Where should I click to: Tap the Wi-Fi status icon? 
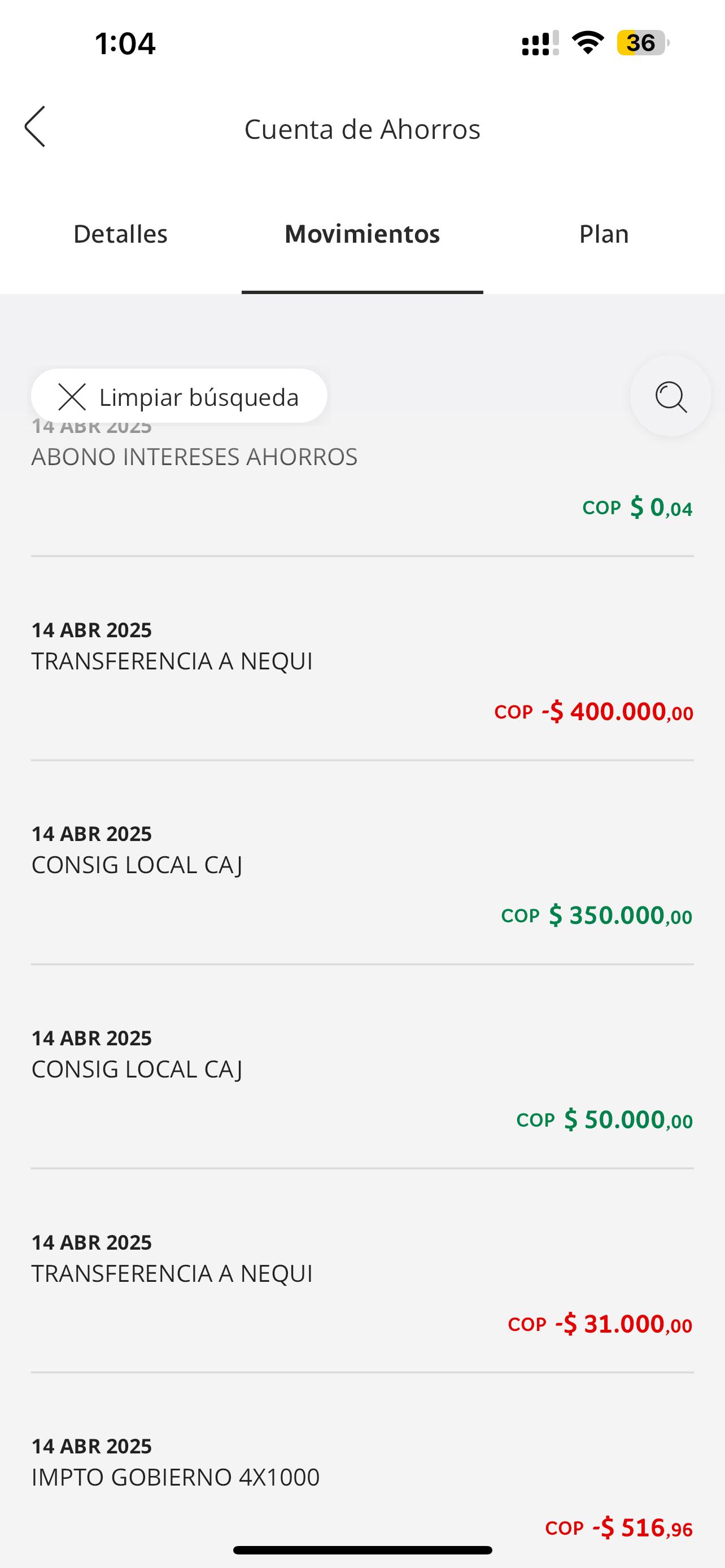587,42
